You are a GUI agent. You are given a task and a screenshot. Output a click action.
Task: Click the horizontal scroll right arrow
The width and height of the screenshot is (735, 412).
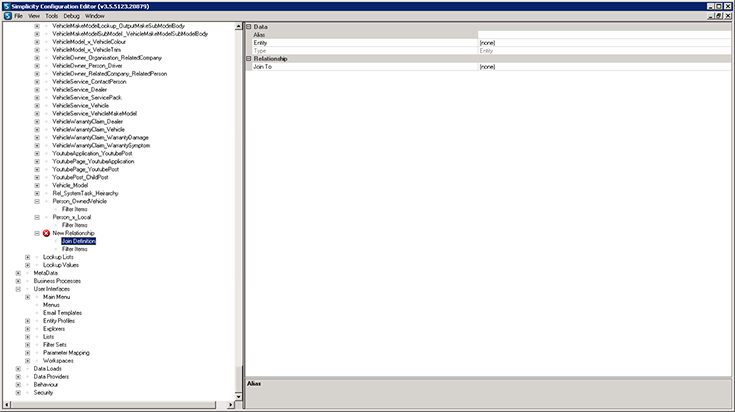pyautogui.click(x=230, y=405)
